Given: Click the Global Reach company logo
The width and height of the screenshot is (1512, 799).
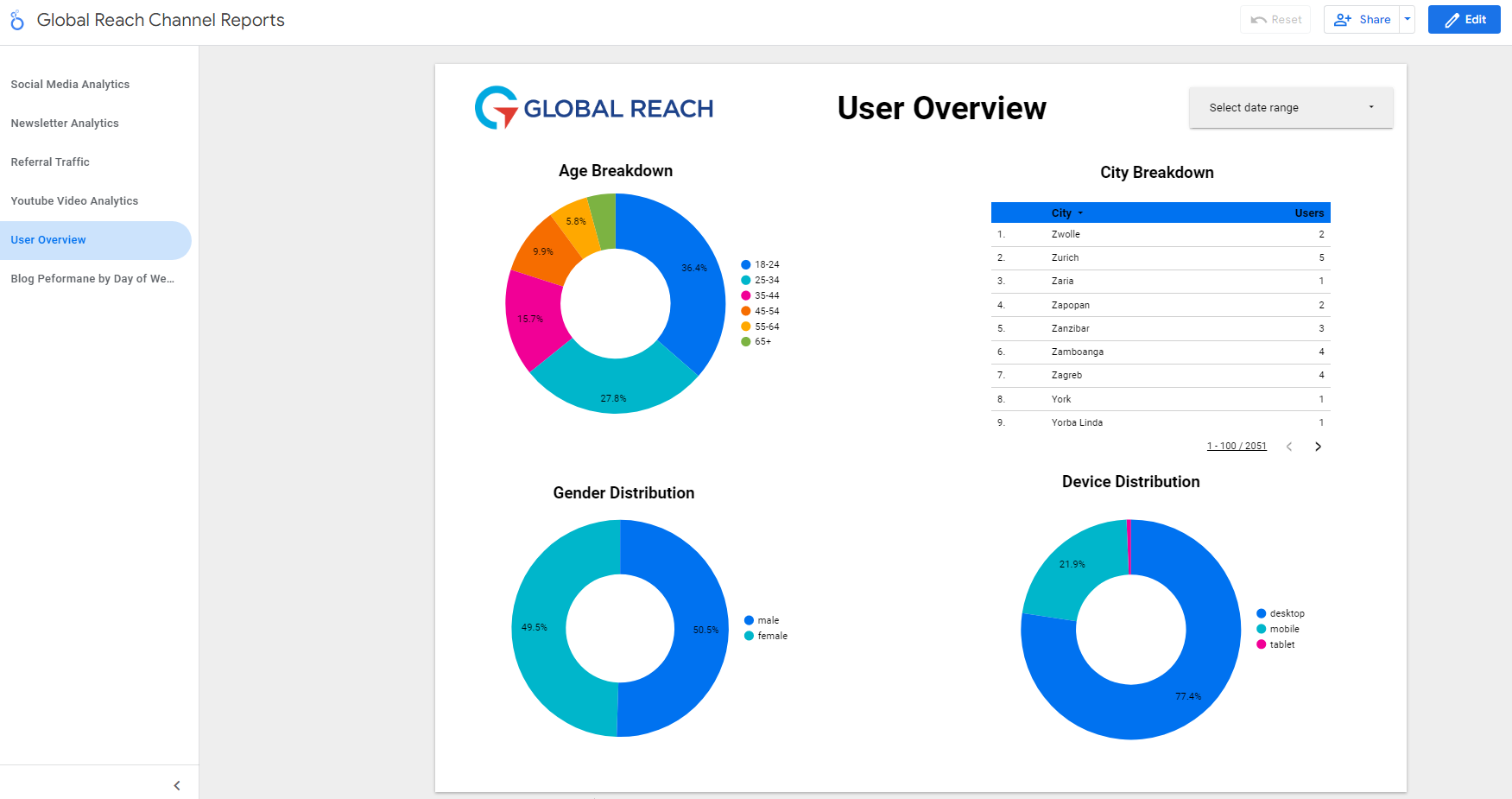Looking at the screenshot, I should [x=593, y=107].
